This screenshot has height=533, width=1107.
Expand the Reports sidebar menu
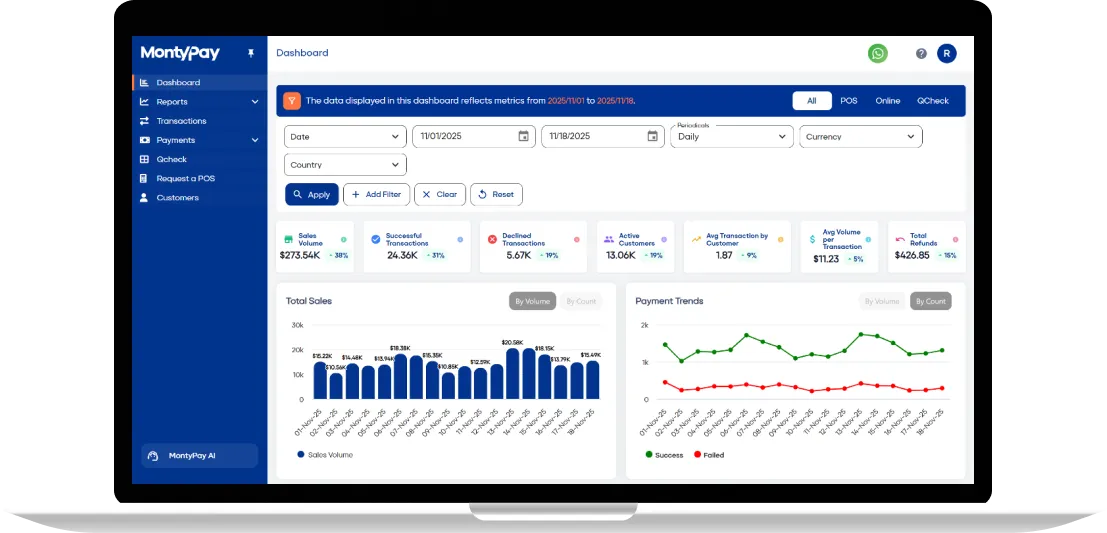198,102
